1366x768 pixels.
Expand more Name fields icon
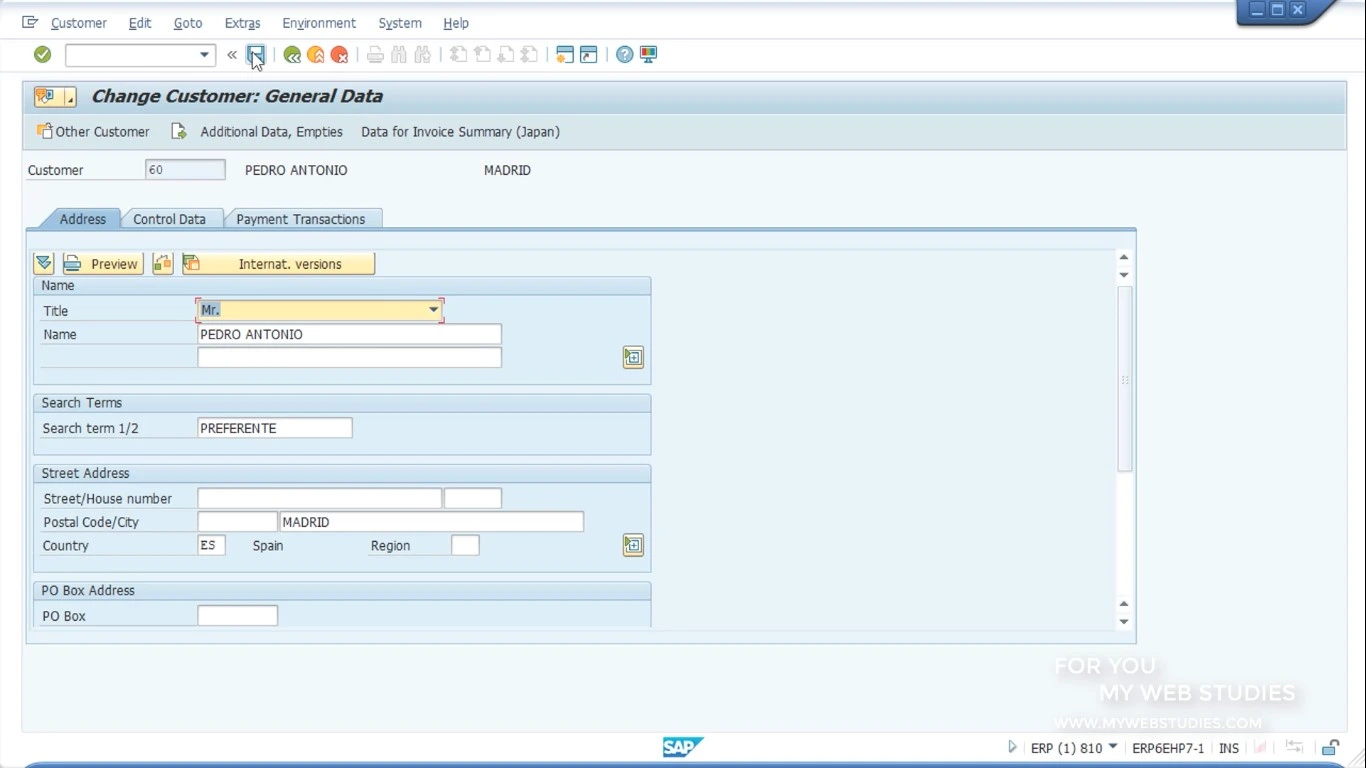pyautogui.click(x=633, y=357)
